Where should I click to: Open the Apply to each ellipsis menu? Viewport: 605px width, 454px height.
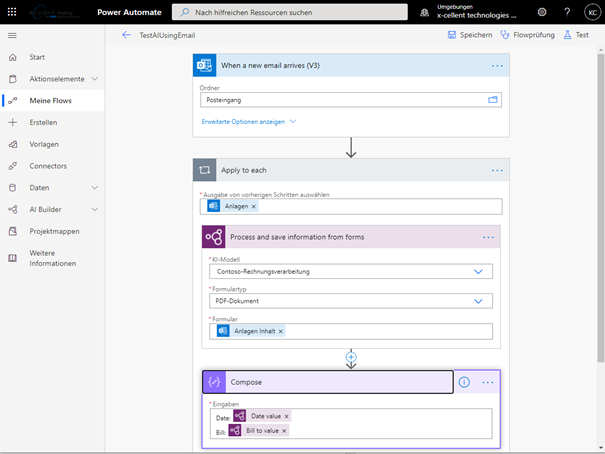[x=497, y=170]
